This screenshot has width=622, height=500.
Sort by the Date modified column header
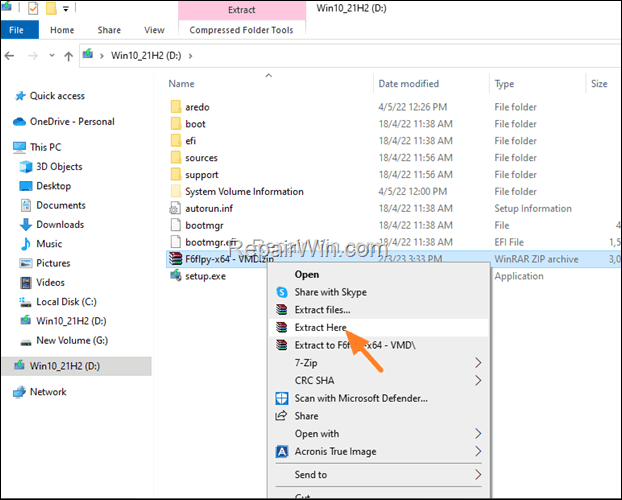point(409,84)
